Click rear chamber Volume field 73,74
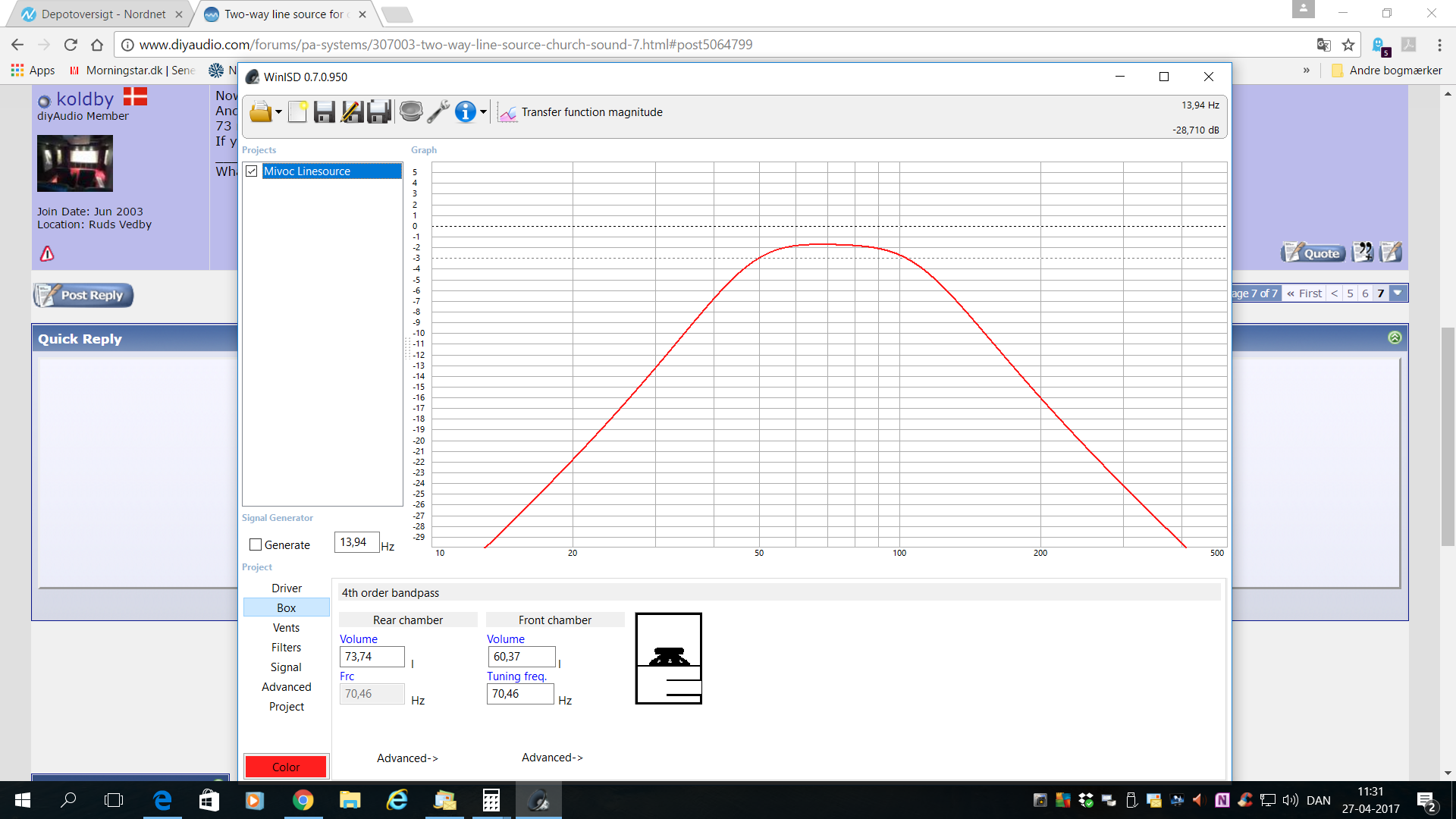Image resolution: width=1456 pixels, height=819 pixels. coord(372,657)
